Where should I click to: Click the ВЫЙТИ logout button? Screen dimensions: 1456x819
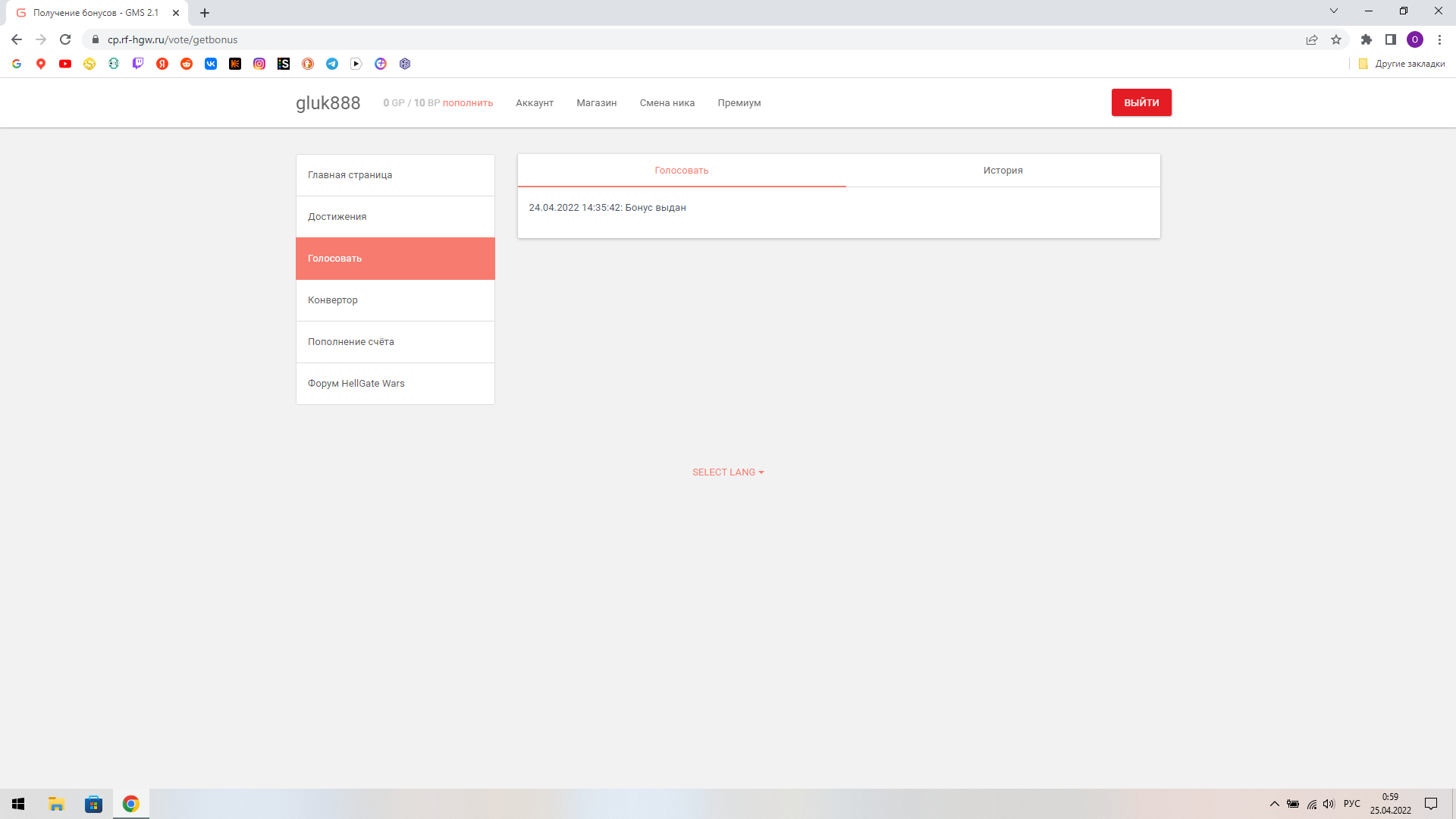pos(1141,102)
